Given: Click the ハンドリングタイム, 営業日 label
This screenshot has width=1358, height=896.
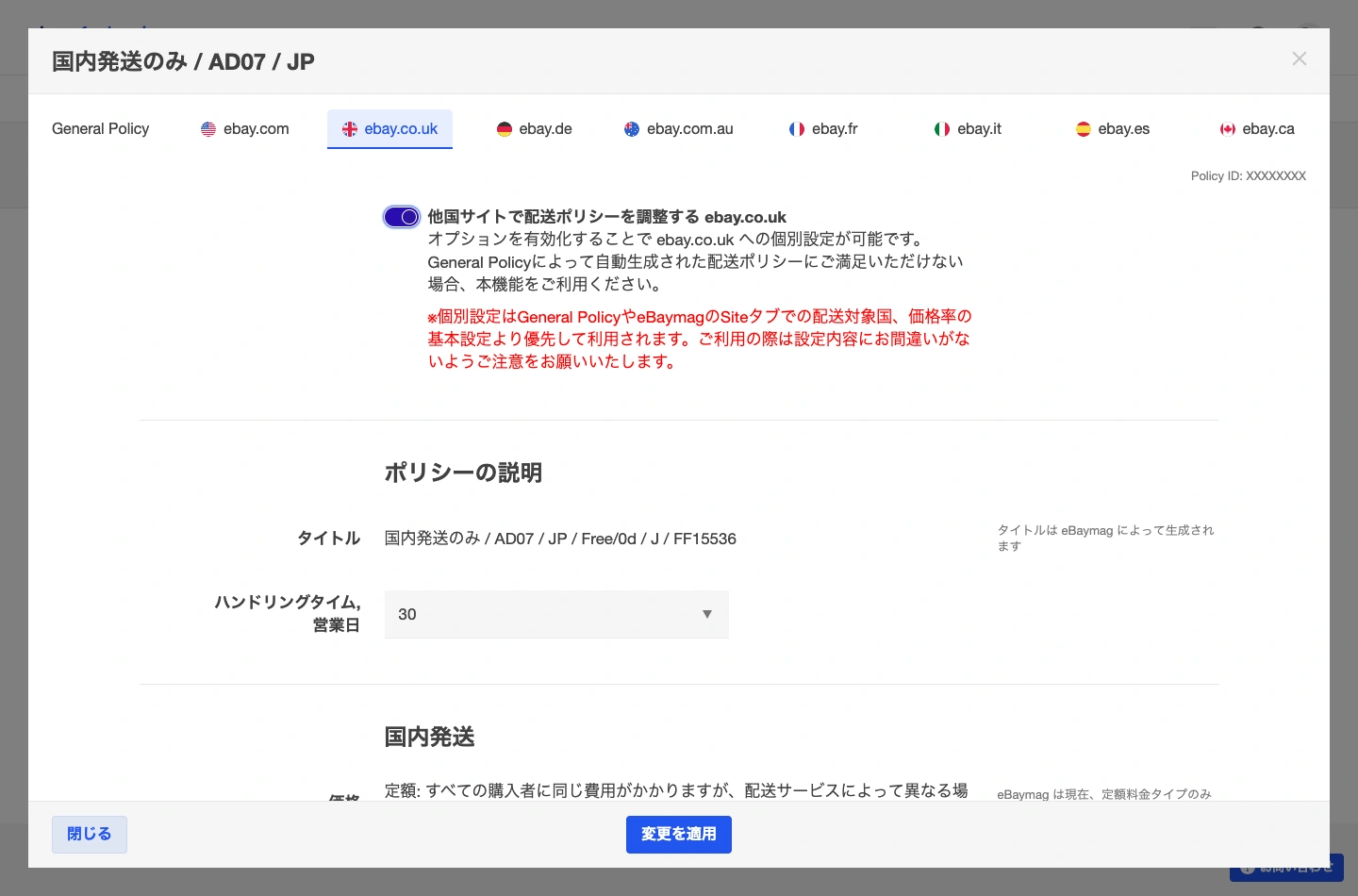Looking at the screenshot, I should (288, 613).
